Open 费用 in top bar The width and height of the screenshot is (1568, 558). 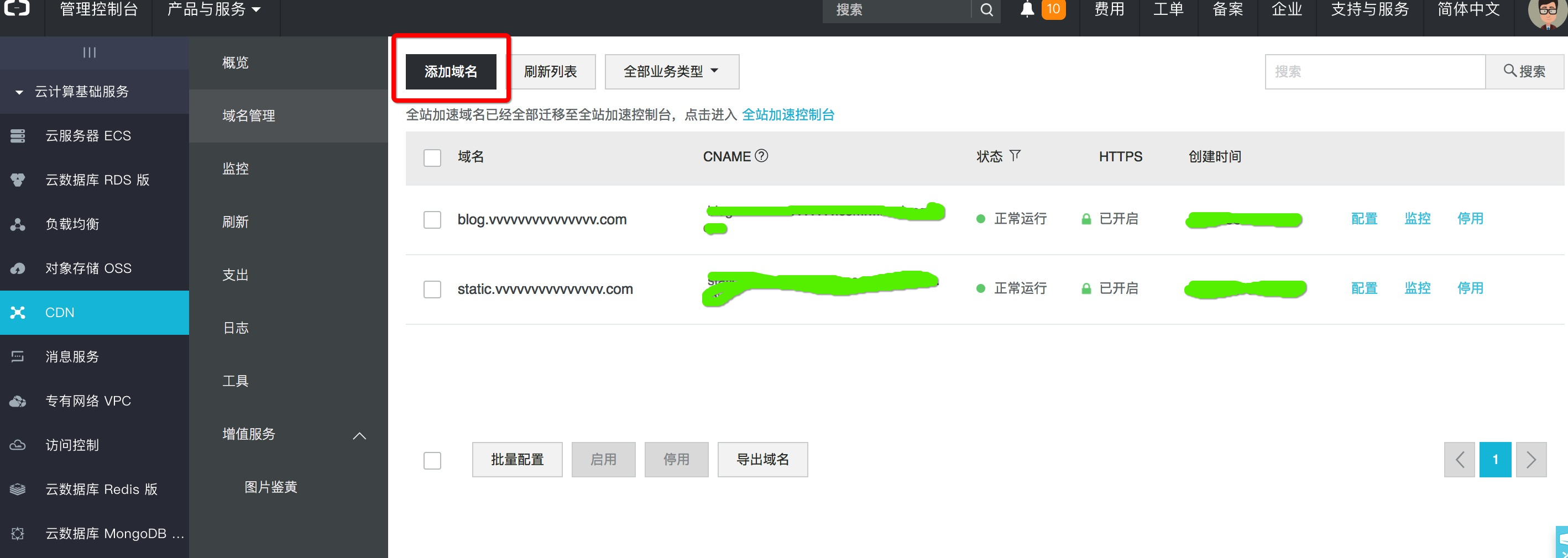coord(1110,9)
